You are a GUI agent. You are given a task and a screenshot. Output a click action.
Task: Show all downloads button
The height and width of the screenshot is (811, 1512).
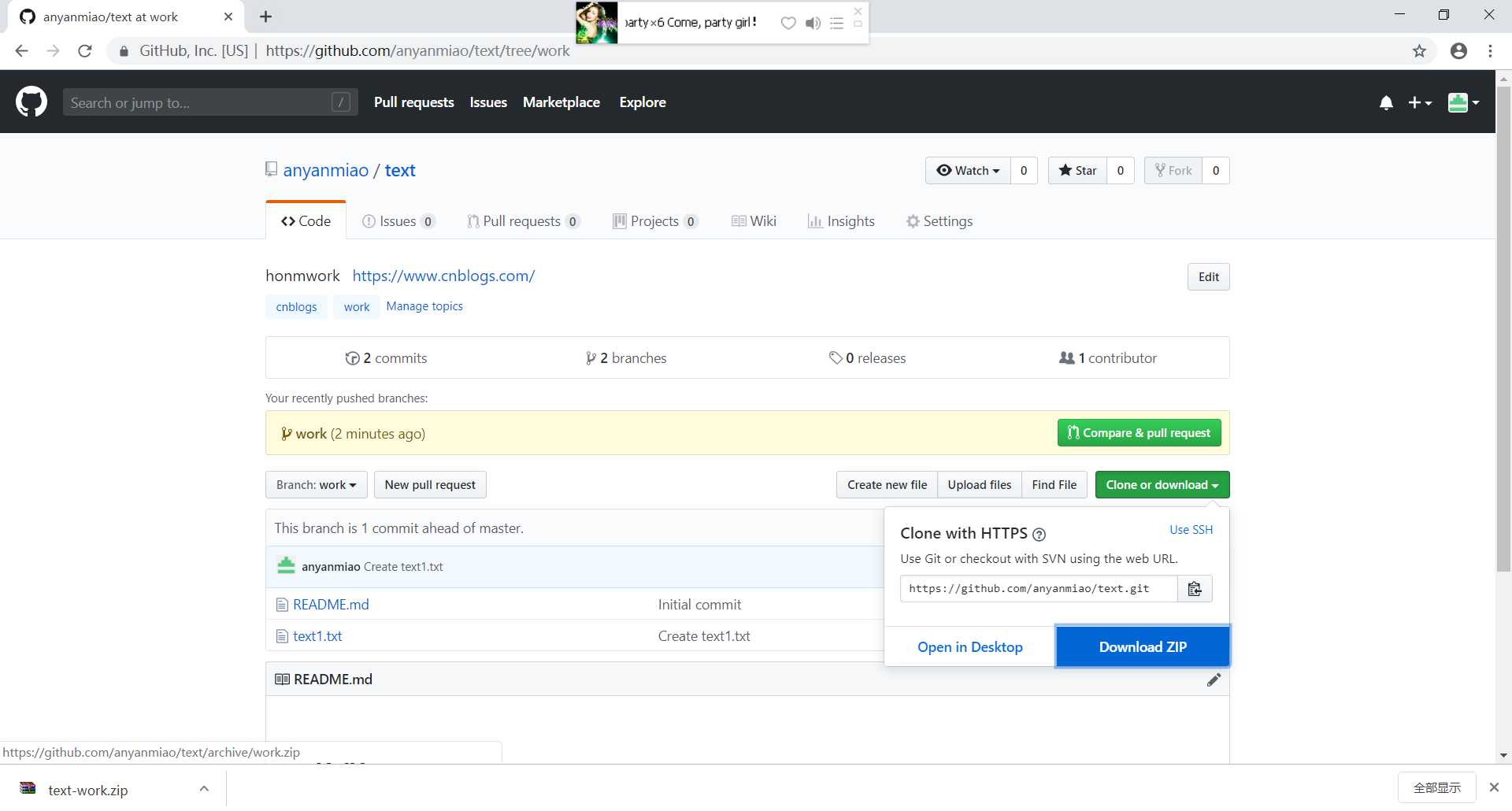1437,787
